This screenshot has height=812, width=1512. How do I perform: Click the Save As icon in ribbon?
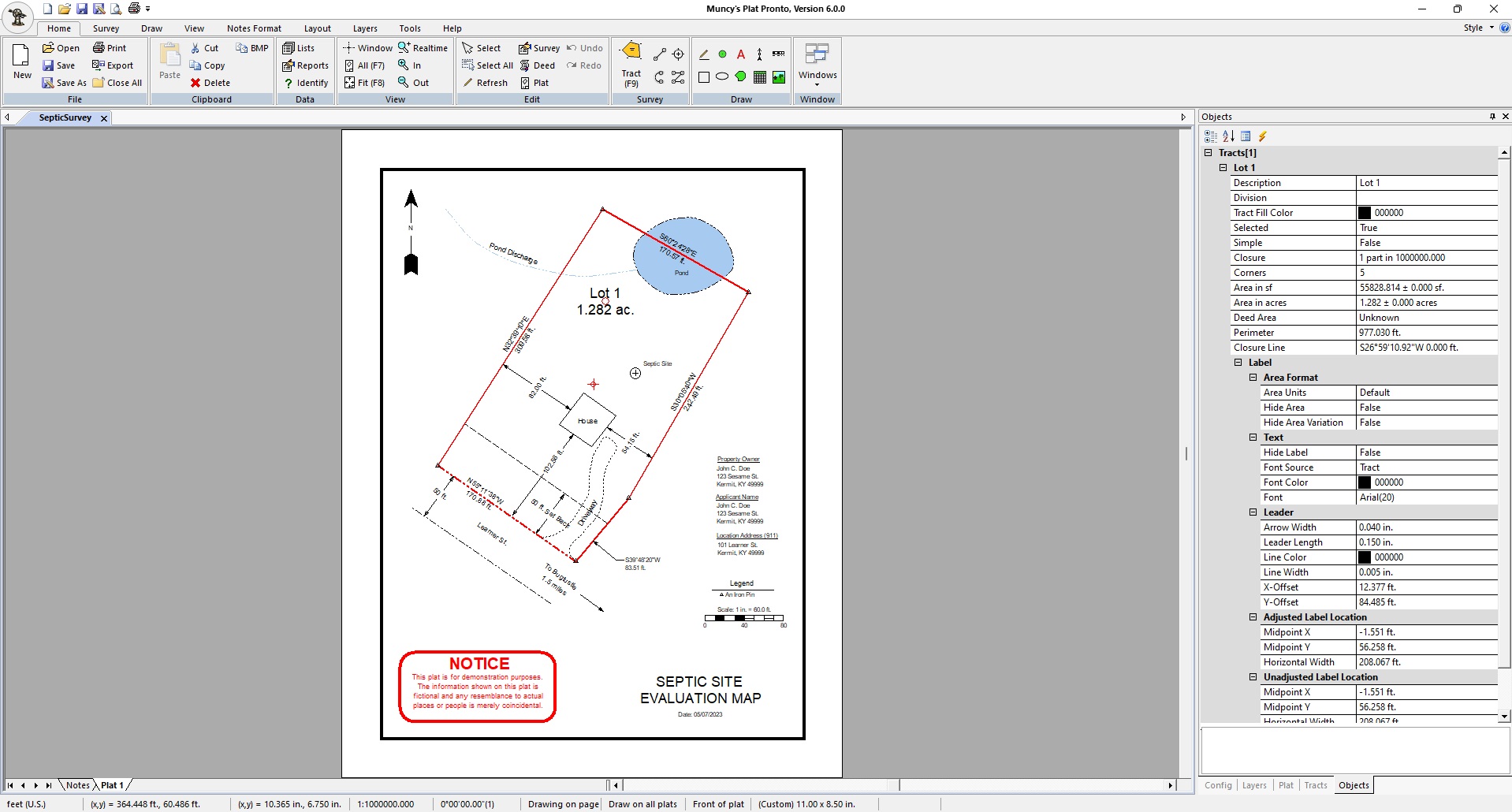point(48,83)
